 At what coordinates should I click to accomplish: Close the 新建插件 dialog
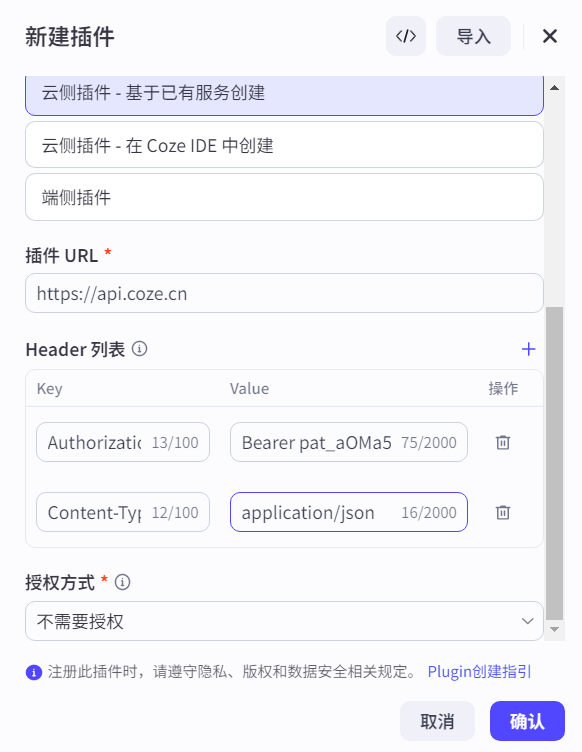549,36
